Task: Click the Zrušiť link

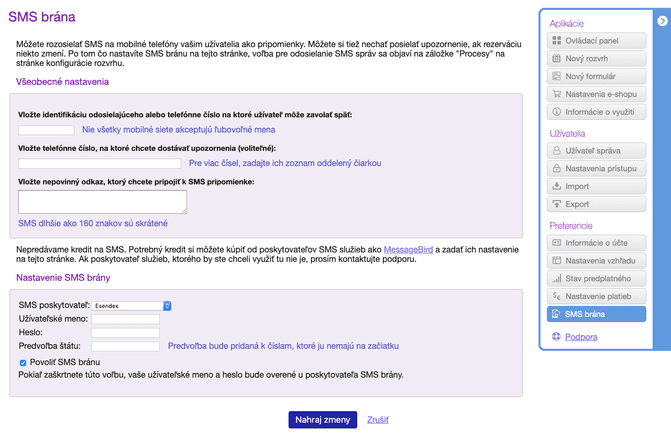Action: click(378, 420)
